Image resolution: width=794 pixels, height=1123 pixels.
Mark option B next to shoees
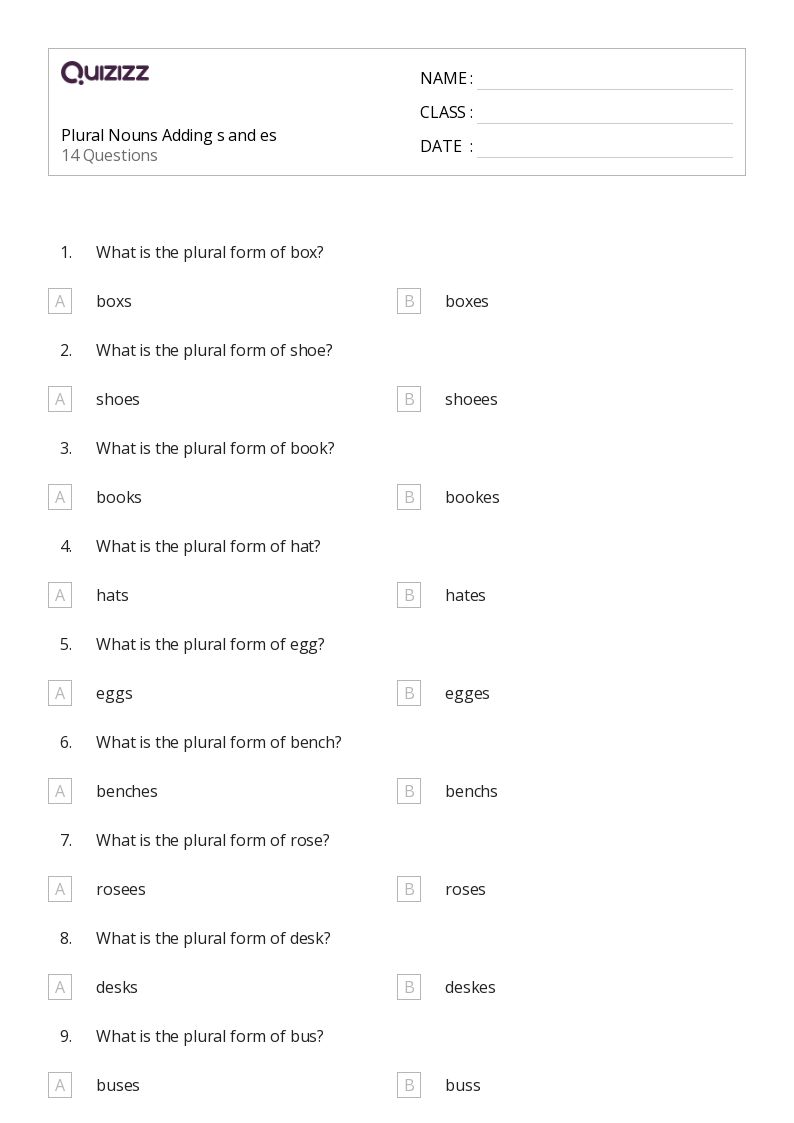[x=409, y=400]
